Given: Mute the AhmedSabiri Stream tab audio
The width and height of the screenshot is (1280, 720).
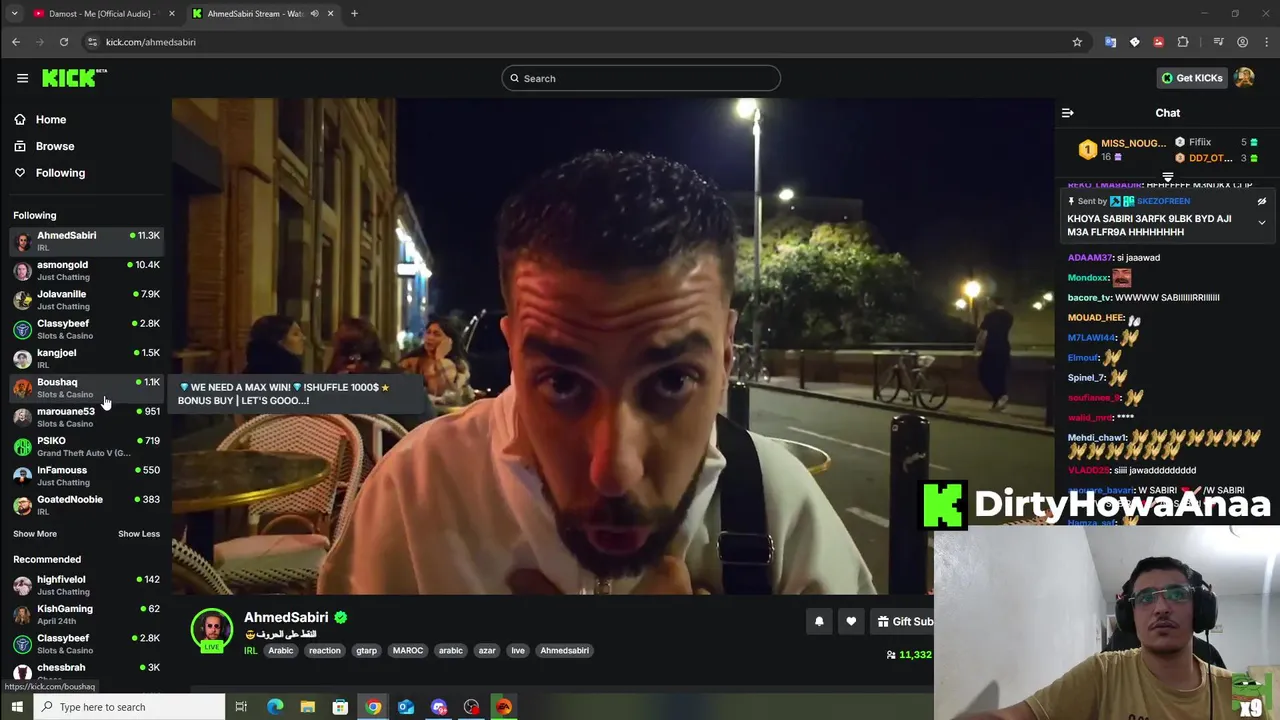Looking at the screenshot, I should [315, 14].
